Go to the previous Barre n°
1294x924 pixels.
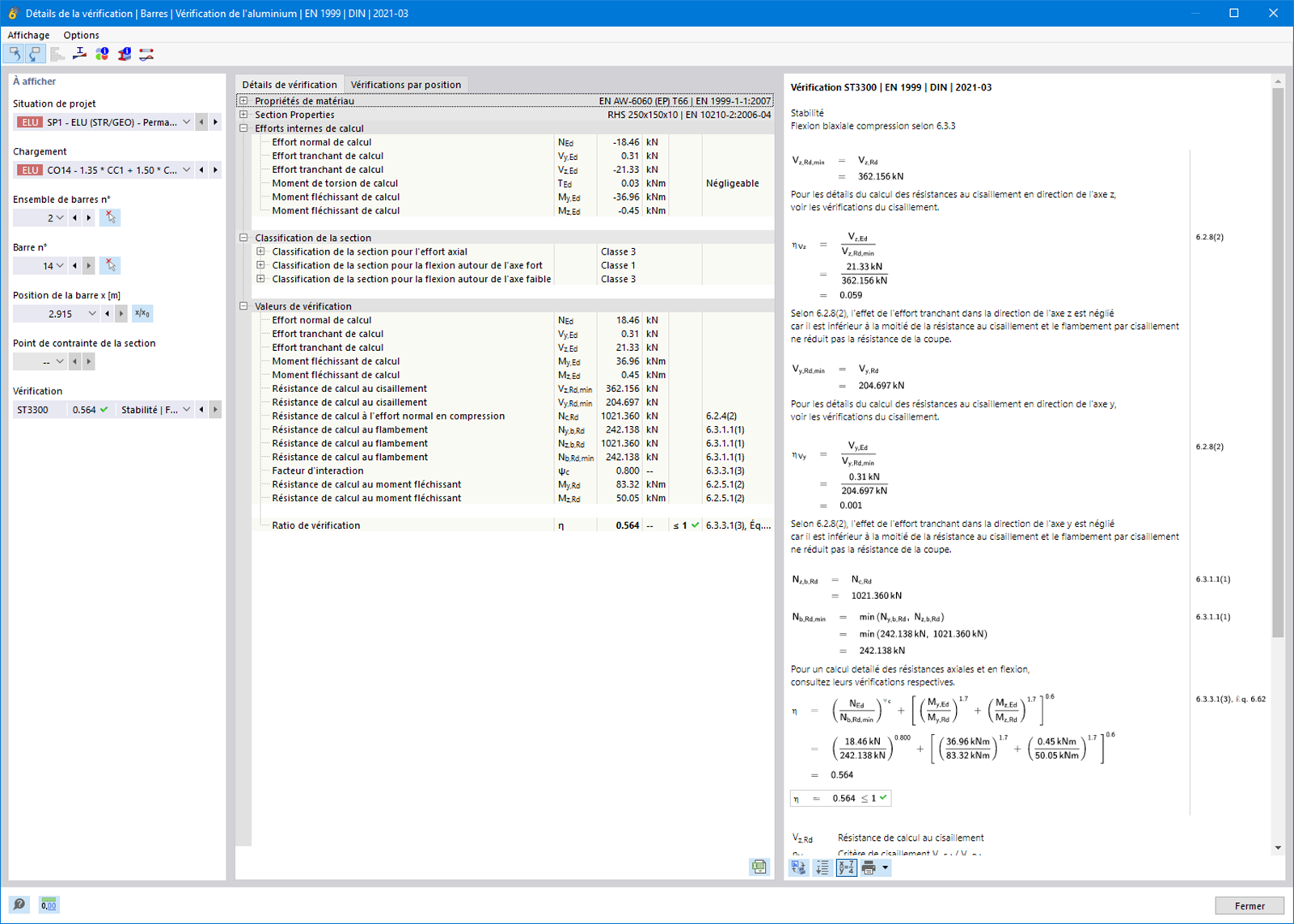[x=74, y=265]
